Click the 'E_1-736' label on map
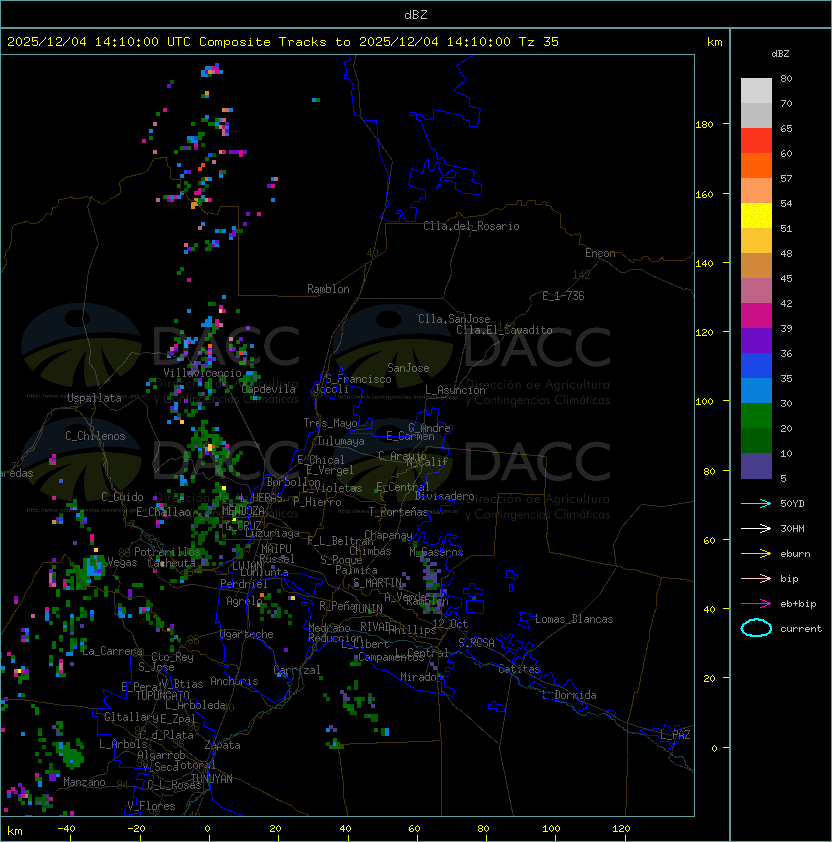Image resolution: width=832 pixels, height=842 pixels. click(x=563, y=296)
